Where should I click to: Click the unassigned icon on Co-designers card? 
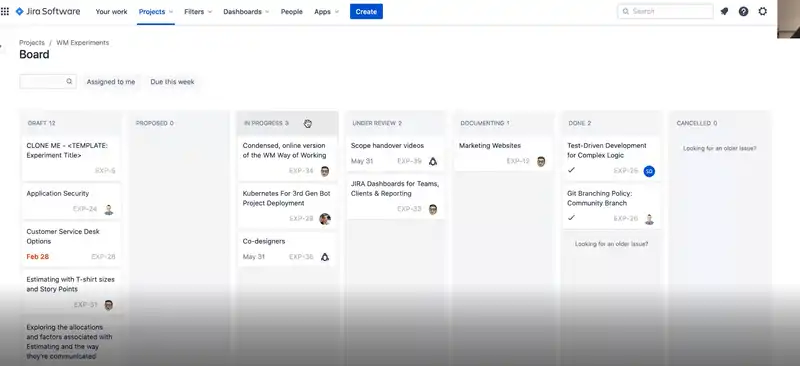(325, 257)
